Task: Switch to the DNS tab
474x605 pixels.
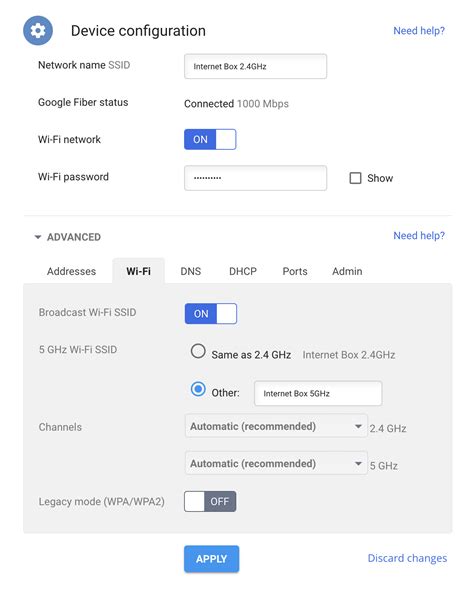Action: point(191,271)
